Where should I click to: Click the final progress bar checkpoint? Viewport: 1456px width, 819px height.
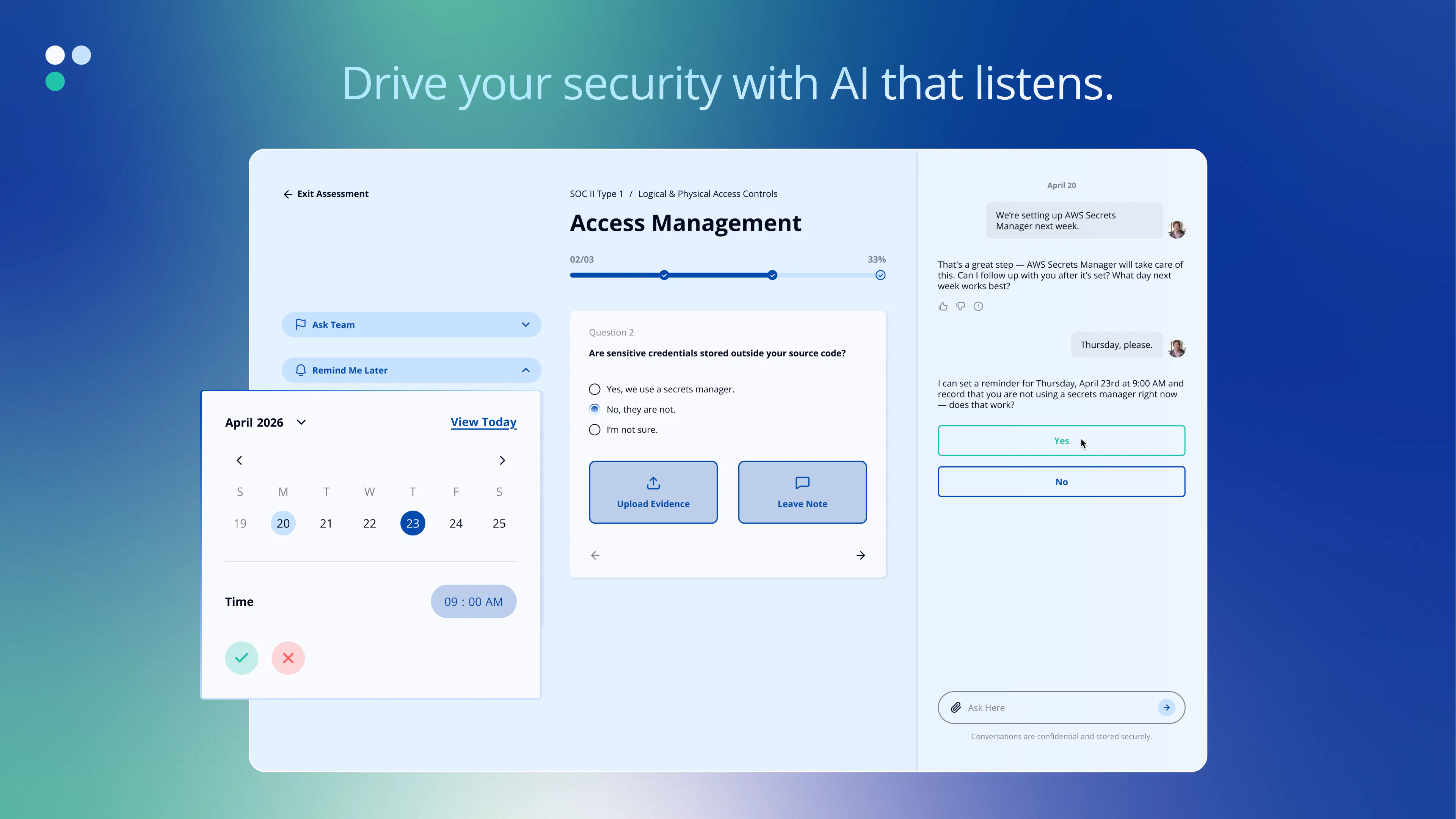[x=880, y=275]
